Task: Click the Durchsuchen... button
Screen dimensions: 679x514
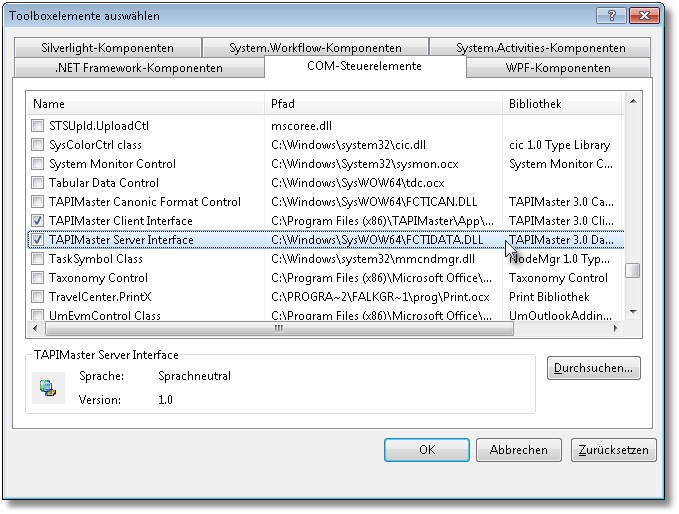Action: (x=594, y=368)
